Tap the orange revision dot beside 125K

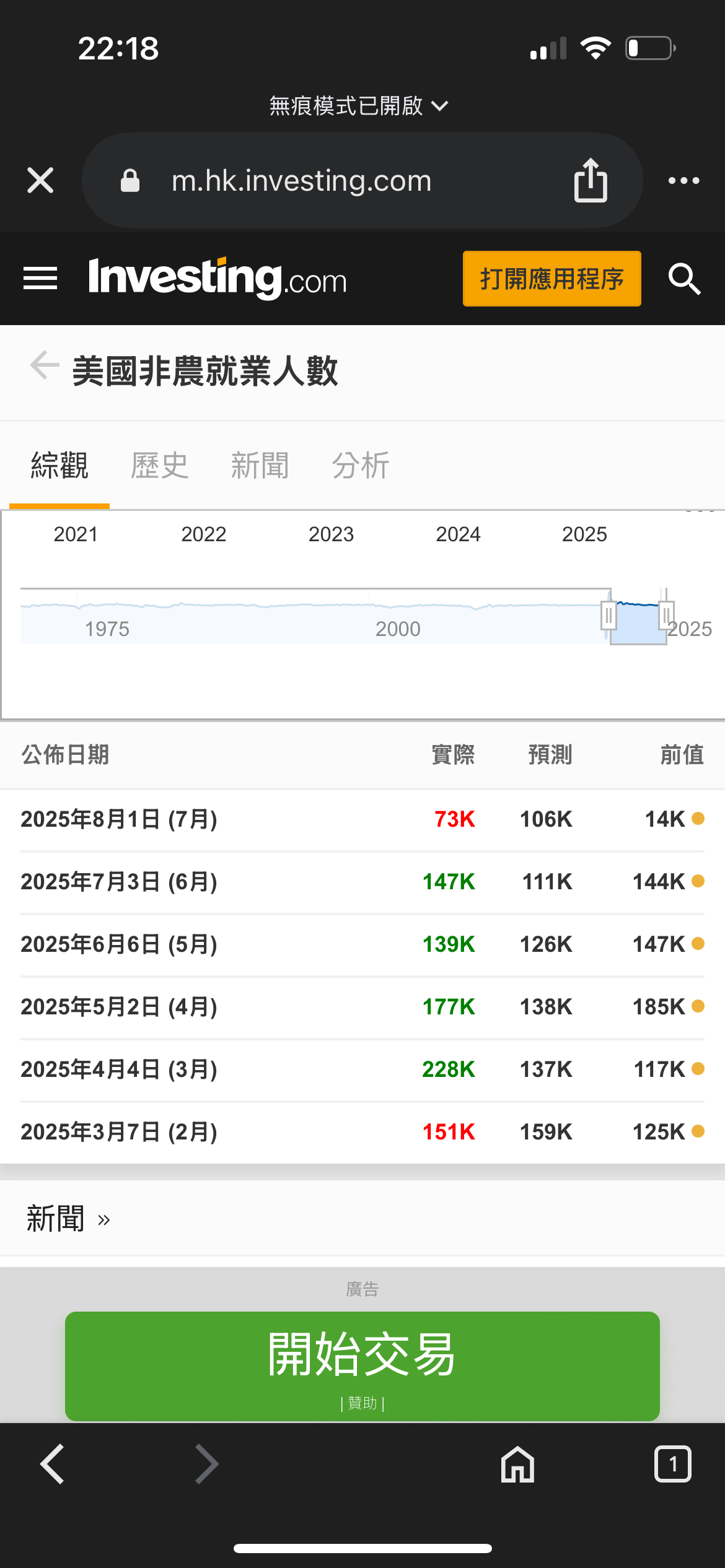pos(698,1131)
